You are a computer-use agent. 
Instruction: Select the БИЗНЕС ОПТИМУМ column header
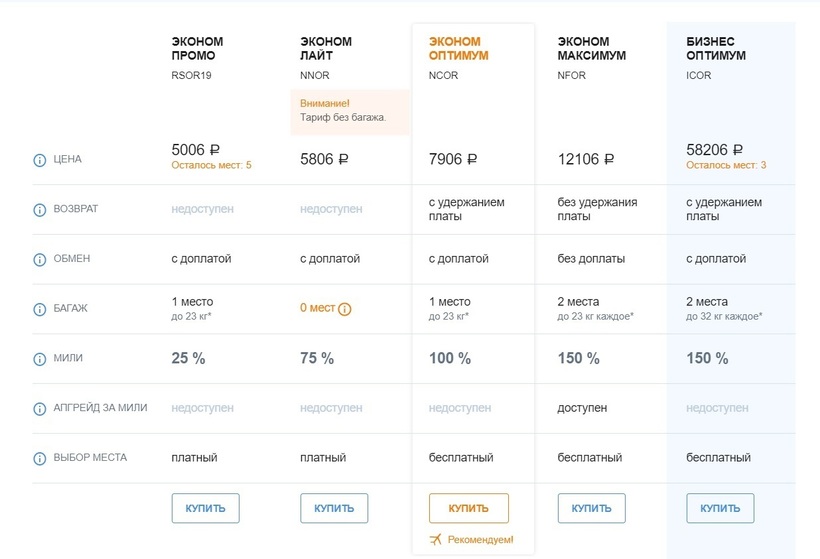(716, 49)
